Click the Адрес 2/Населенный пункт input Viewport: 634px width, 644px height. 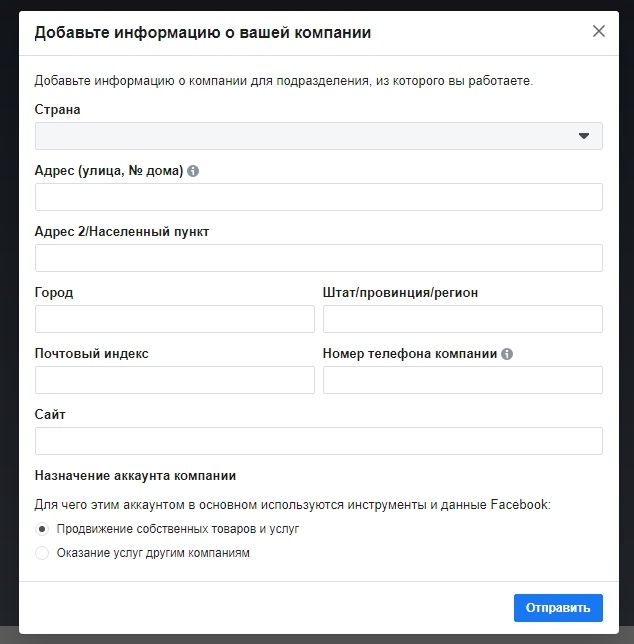(319, 258)
